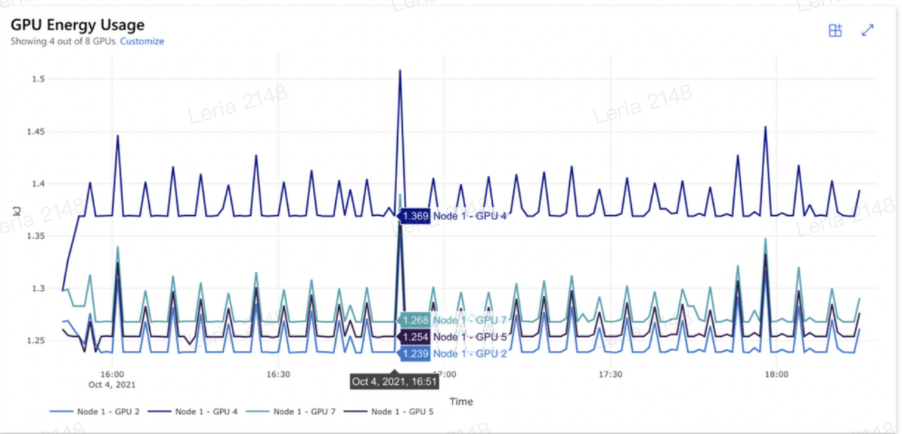This screenshot has width=902, height=434.
Task: Click the kJ y-axis unit label
Action: tap(16, 212)
